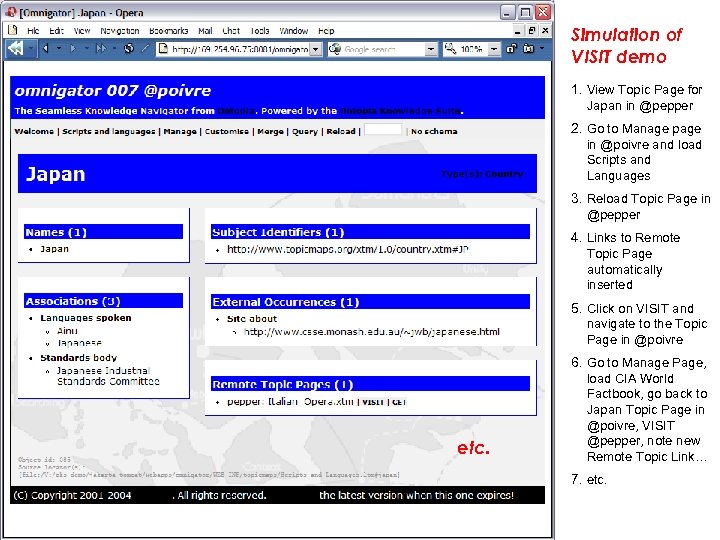
Task: Click the small input box after Reload
Action: [383, 130]
